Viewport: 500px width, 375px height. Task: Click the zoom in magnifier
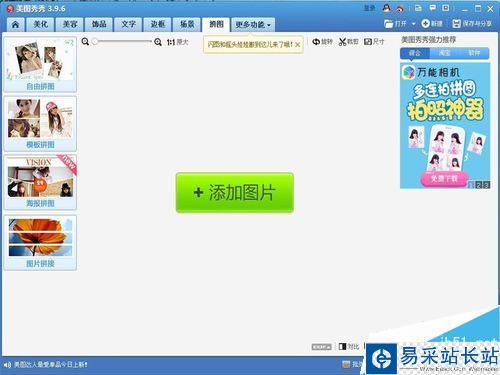[x=158, y=42]
